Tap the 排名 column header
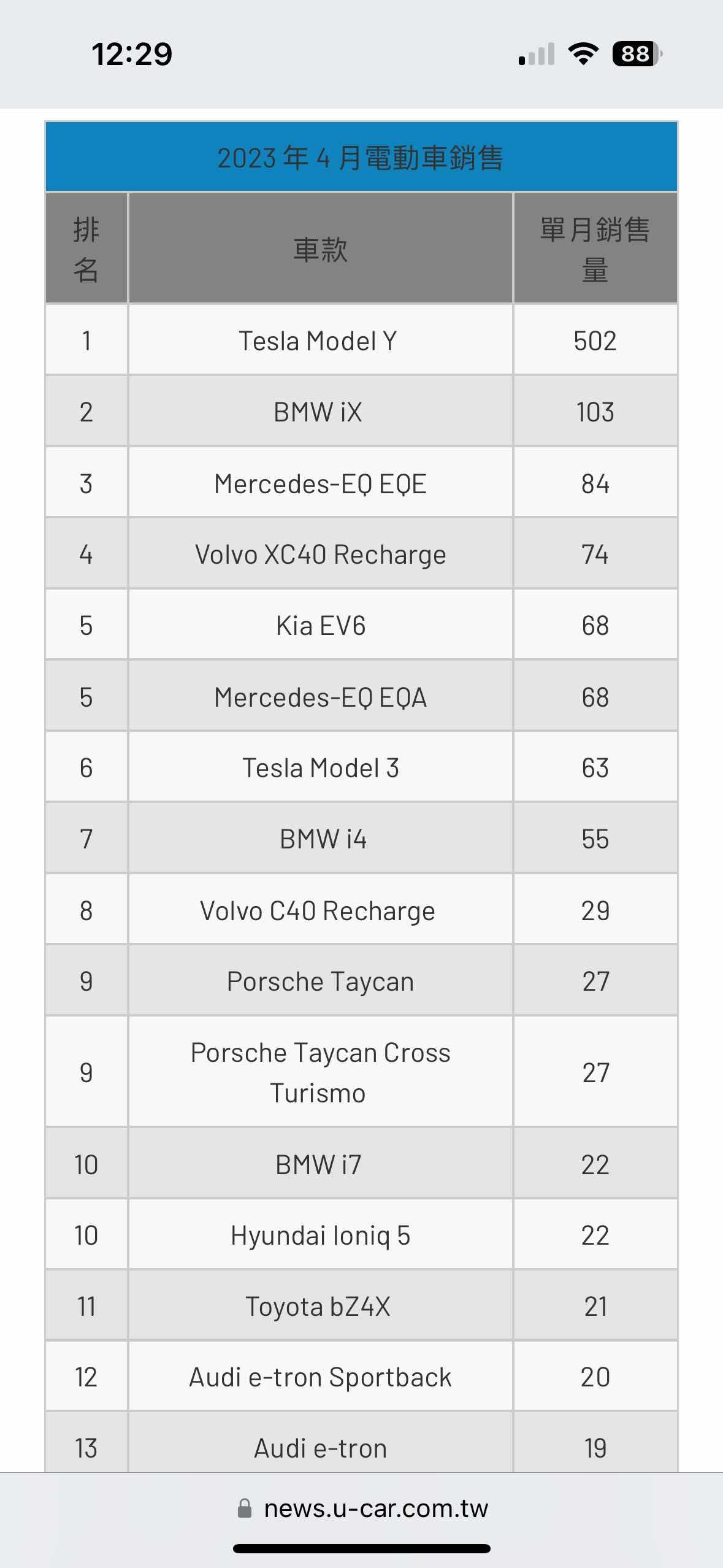This screenshot has height=1568, width=723. click(x=86, y=249)
